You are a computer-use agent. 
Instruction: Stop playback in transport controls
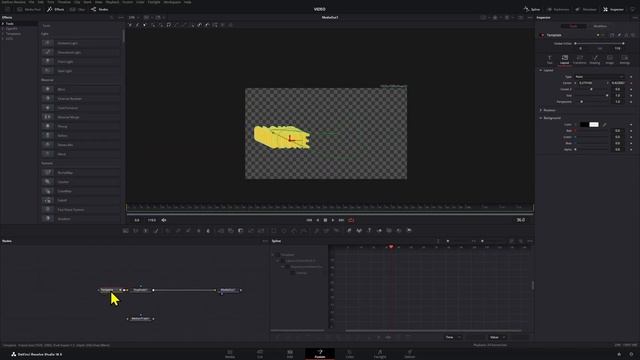[325, 220]
